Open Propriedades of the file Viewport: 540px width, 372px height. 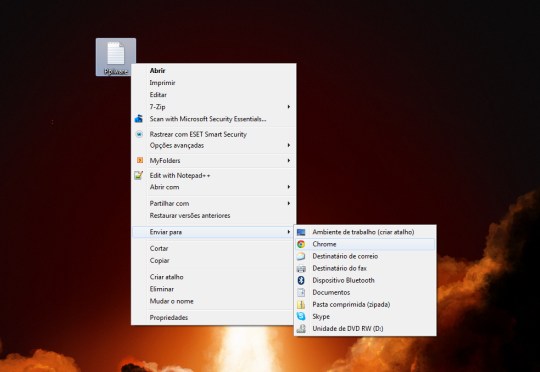214,318
